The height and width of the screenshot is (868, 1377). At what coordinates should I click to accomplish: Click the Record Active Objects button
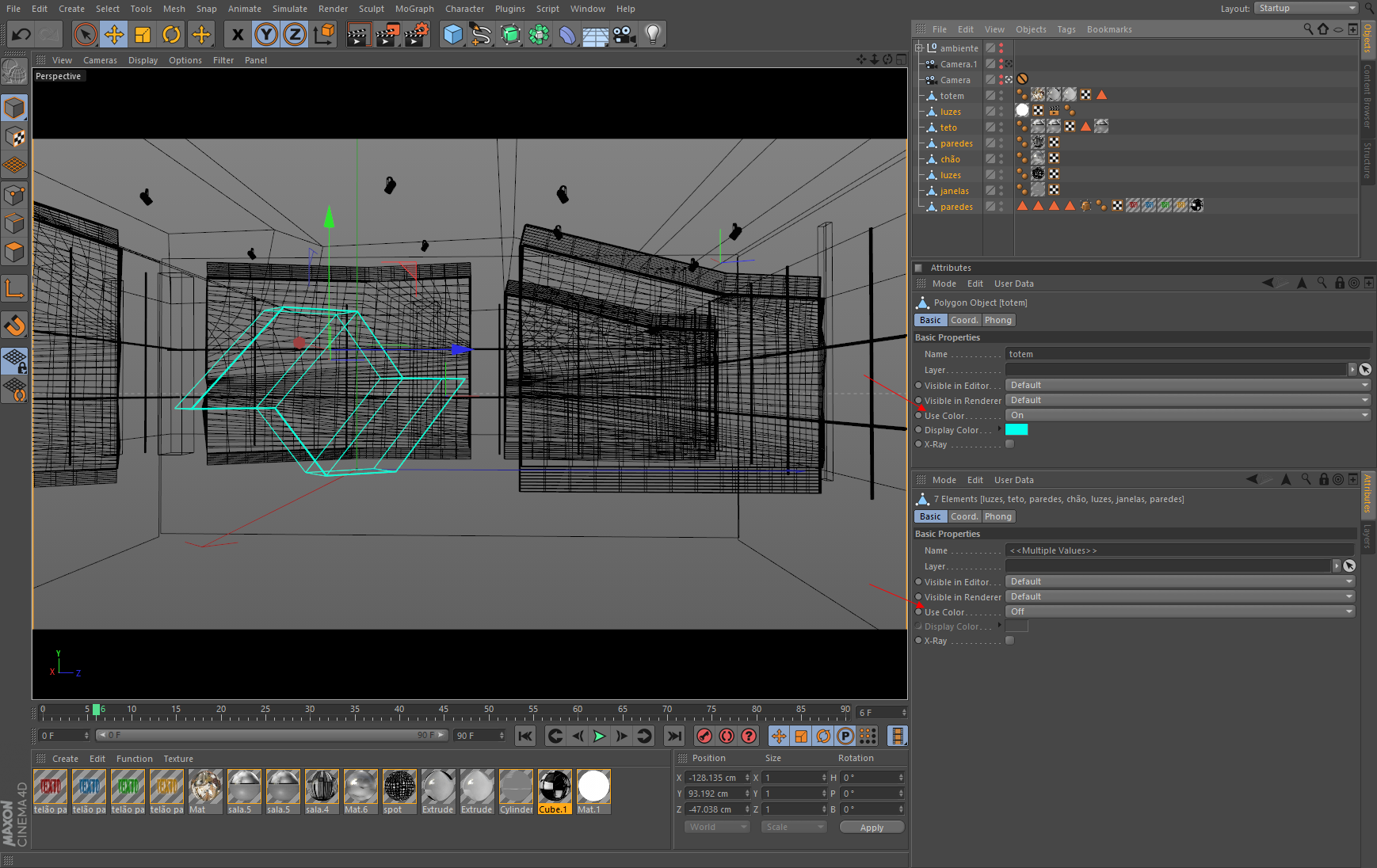tap(704, 736)
